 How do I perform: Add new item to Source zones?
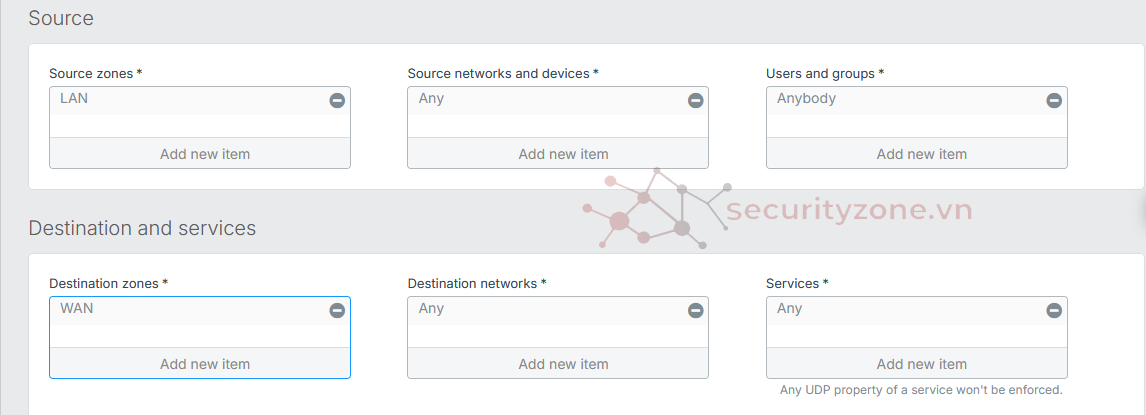(x=204, y=154)
